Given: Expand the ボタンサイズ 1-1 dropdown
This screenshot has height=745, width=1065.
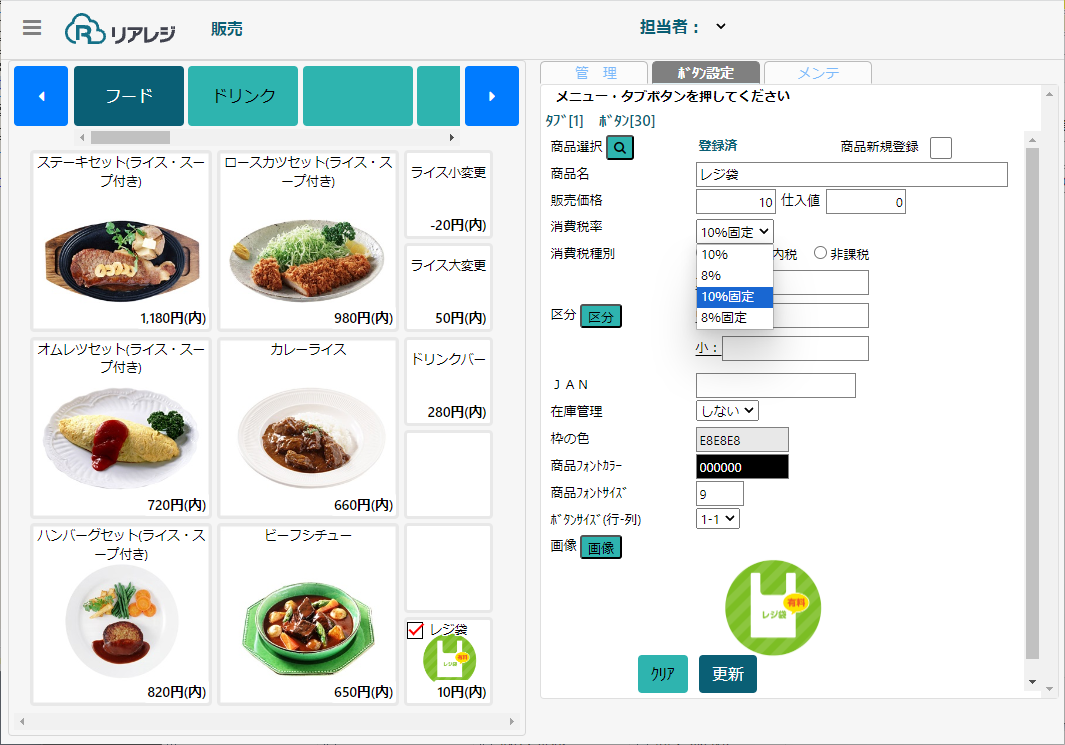Looking at the screenshot, I should tap(717, 519).
